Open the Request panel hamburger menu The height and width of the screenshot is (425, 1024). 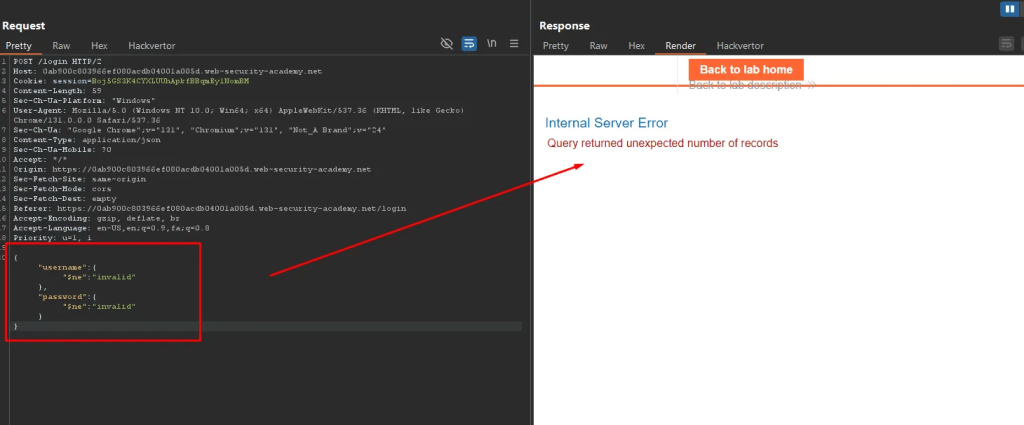click(x=514, y=44)
